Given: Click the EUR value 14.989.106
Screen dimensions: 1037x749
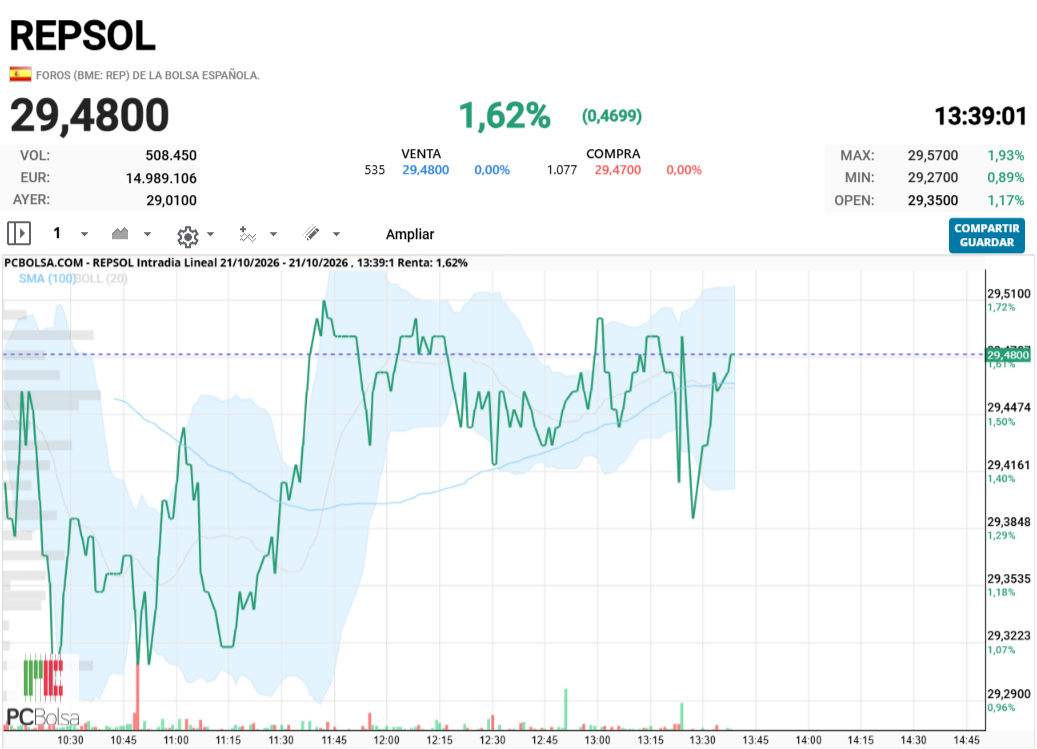Looking at the screenshot, I should coord(161,178).
